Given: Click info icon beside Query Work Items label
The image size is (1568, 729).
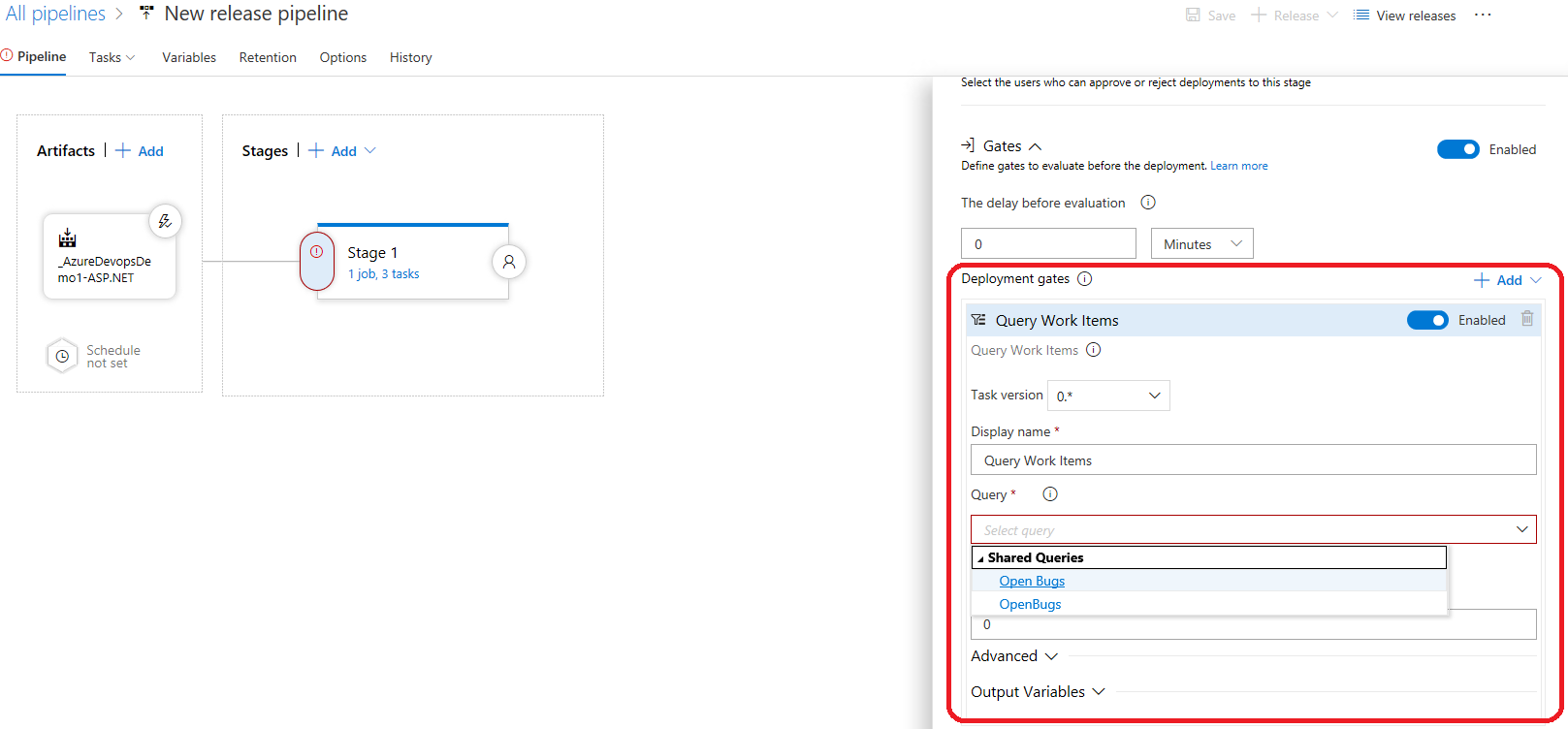Looking at the screenshot, I should 1094,350.
